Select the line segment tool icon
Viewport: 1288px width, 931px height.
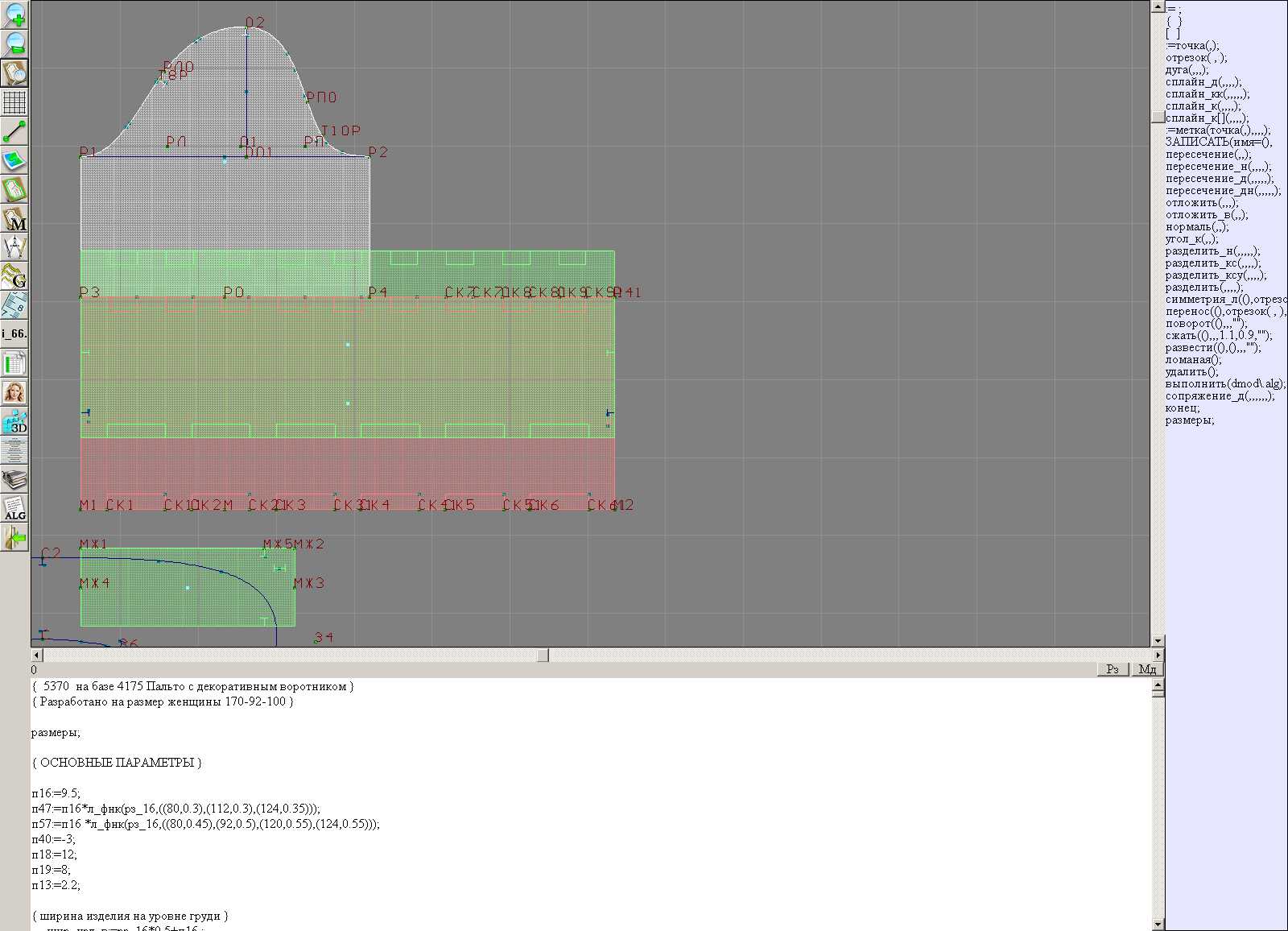pos(14,131)
